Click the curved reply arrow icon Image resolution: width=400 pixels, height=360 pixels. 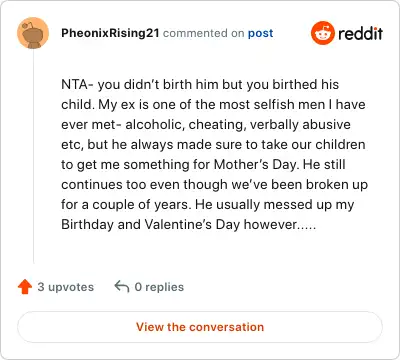(x=122, y=287)
